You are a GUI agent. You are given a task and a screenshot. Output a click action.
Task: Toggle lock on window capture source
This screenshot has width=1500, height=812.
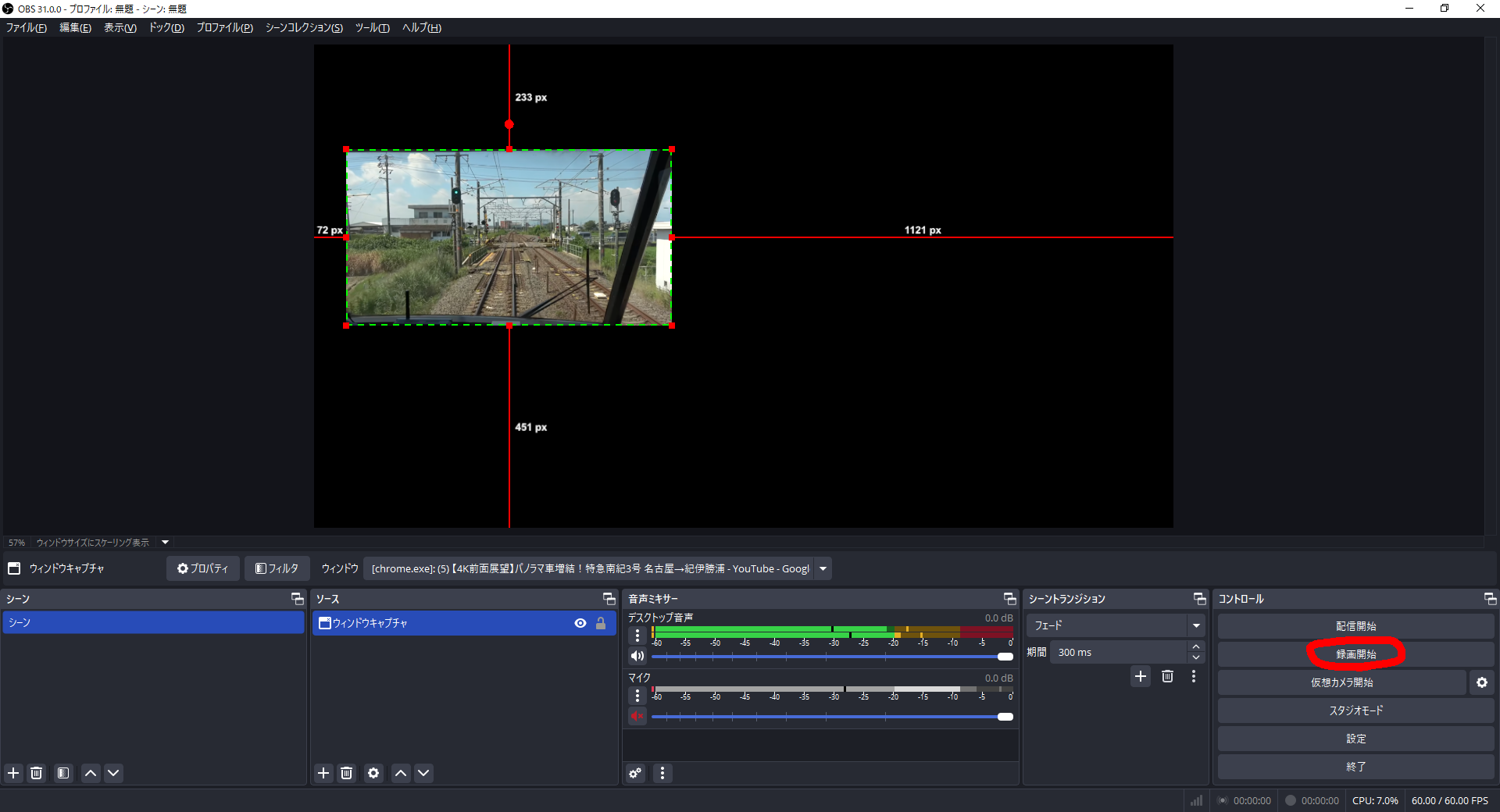[601, 623]
